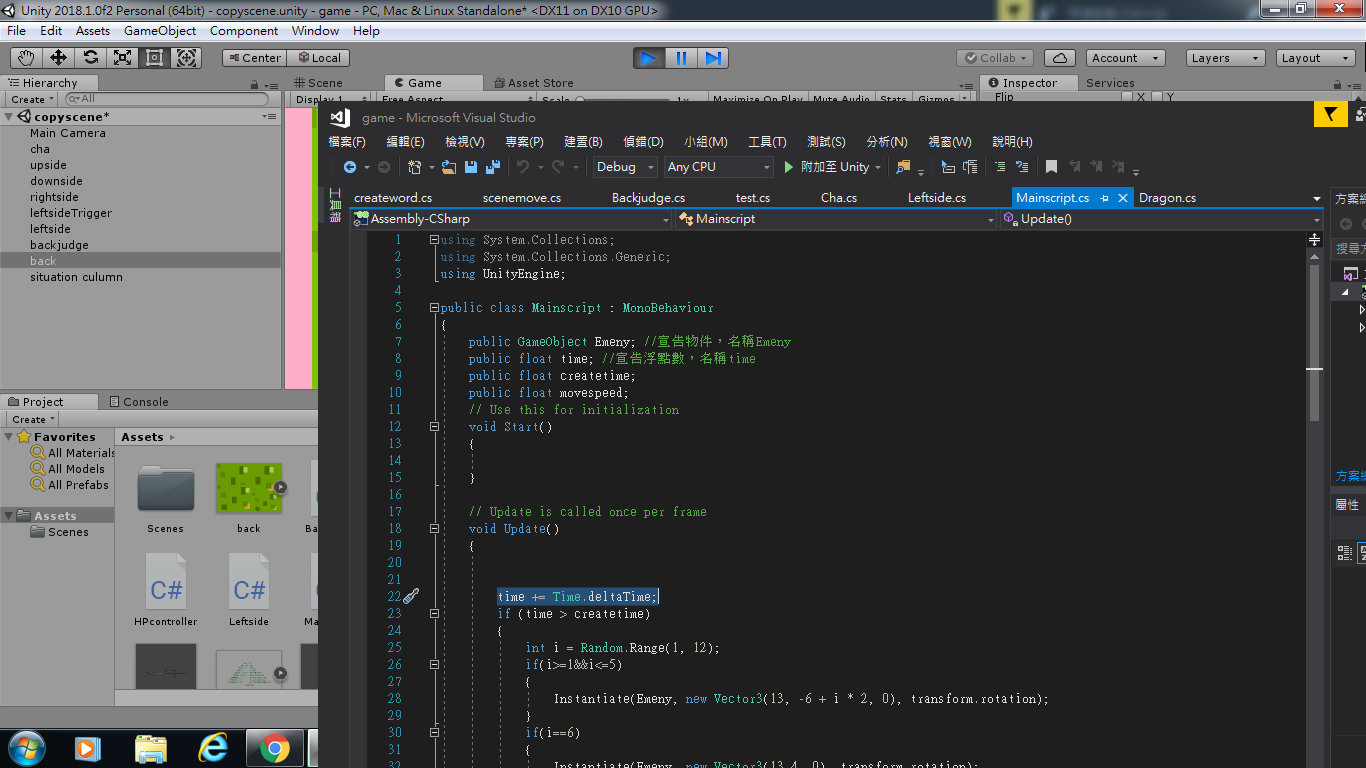Toggle pivot mode with the Center button

coord(253,57)
